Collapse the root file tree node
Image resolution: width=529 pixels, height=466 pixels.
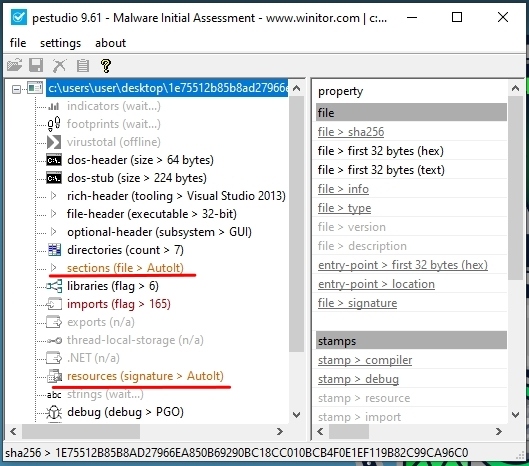coord(16,89)
